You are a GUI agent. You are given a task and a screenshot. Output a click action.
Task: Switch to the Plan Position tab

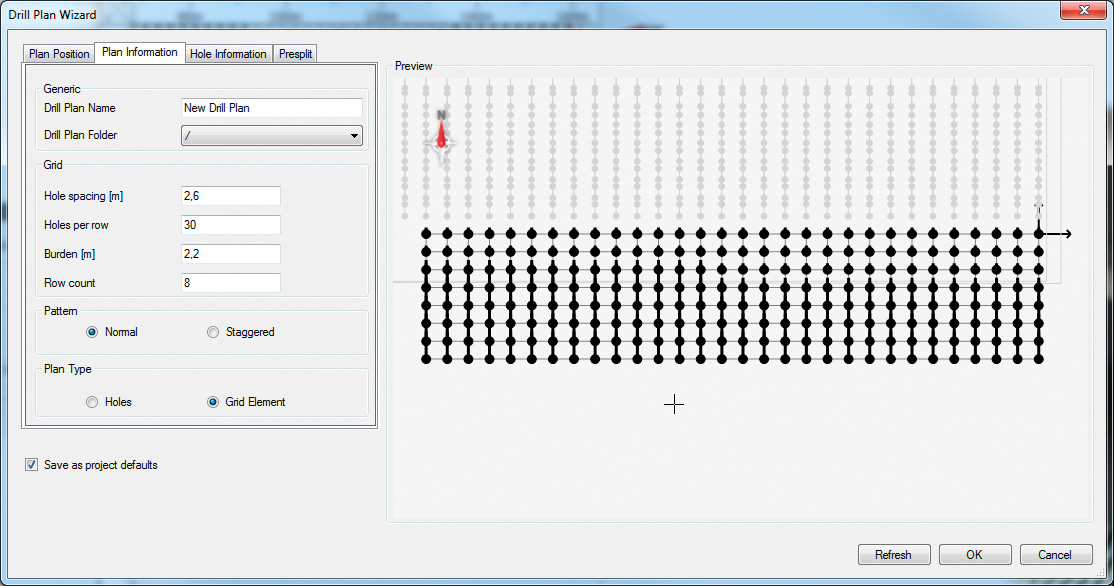point(58,54)
